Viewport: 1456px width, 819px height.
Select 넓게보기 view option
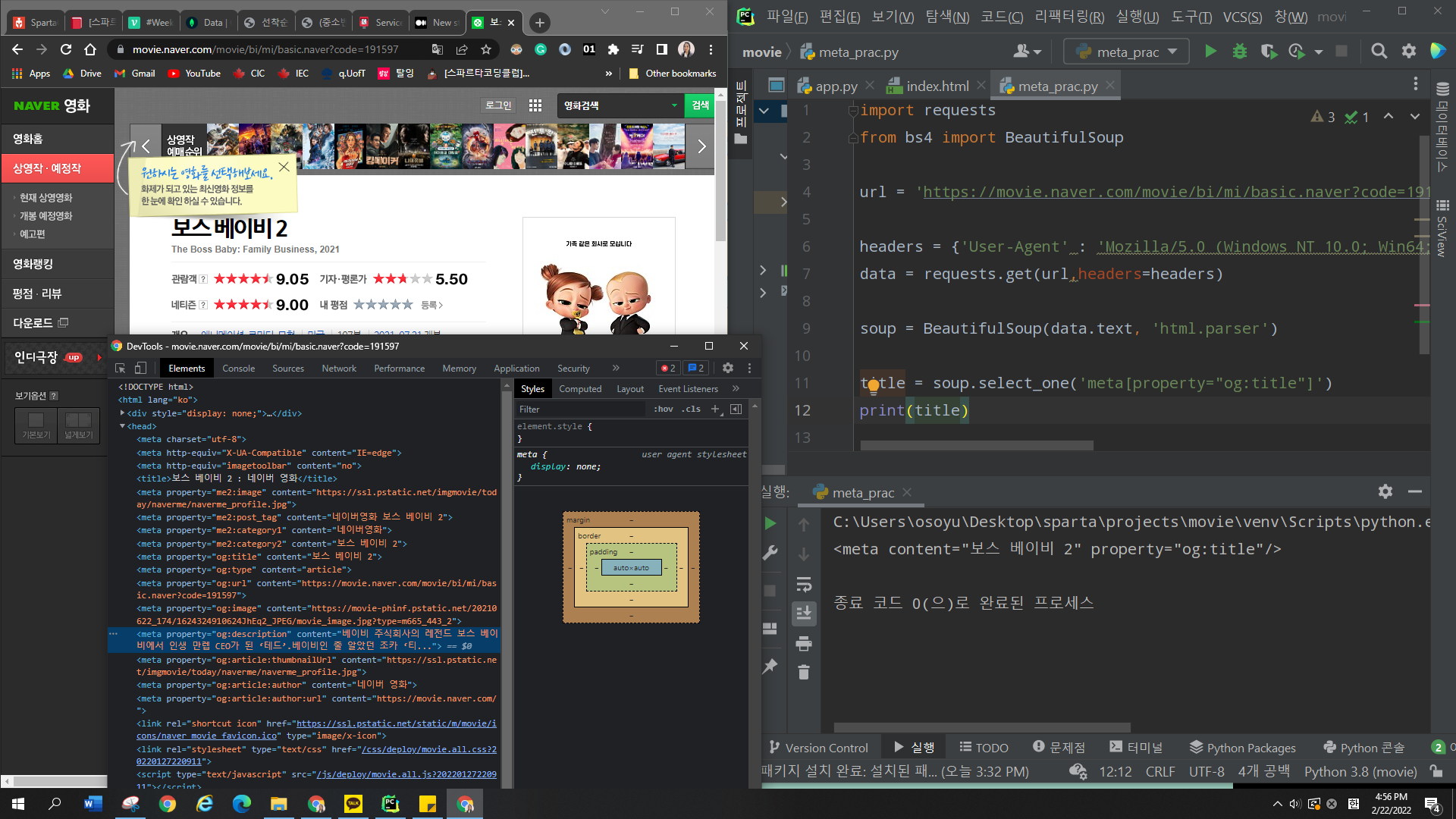[78, 425]
